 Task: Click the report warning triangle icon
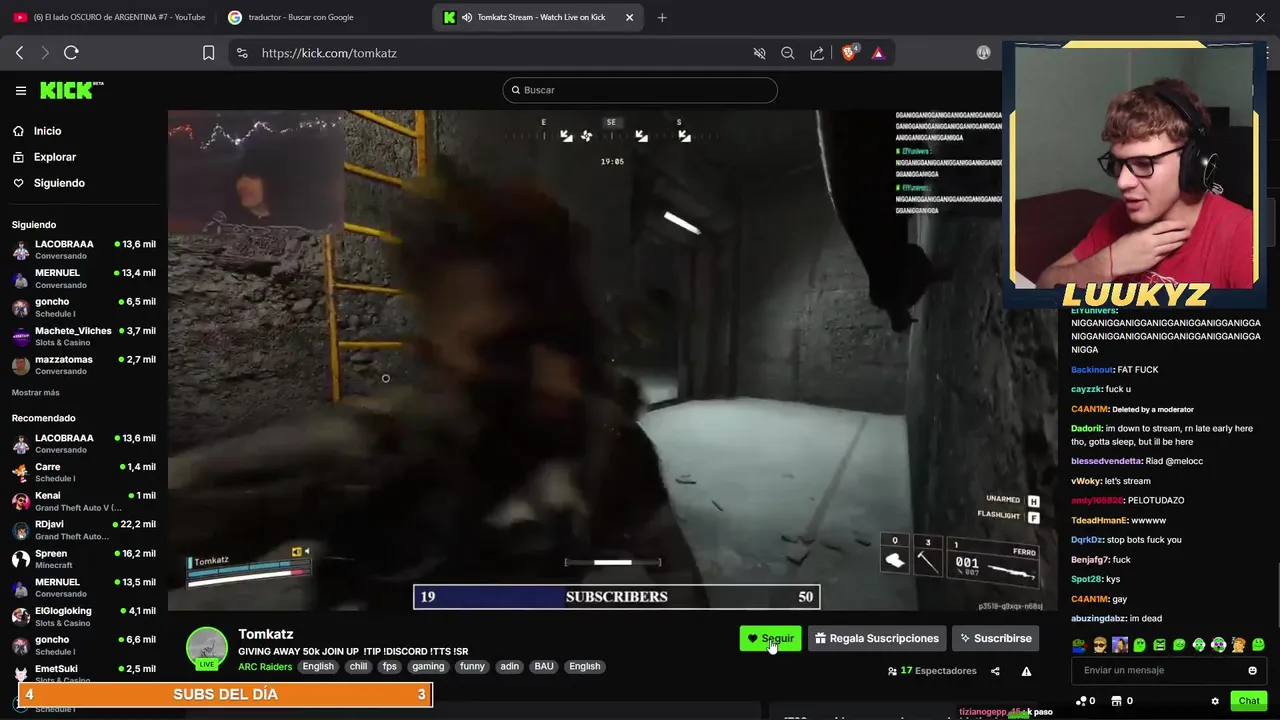1026,671
